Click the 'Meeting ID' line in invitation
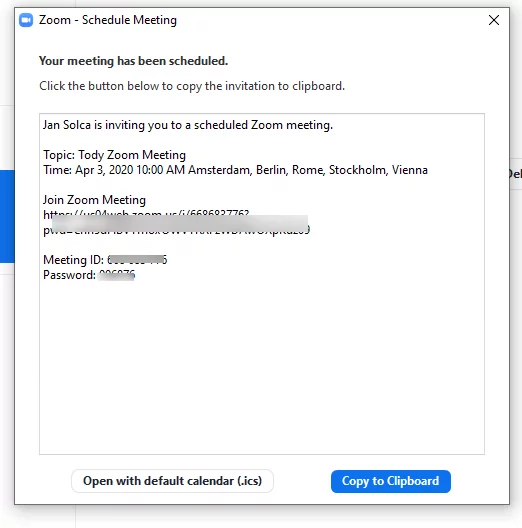522x528 pixels. 105,260
